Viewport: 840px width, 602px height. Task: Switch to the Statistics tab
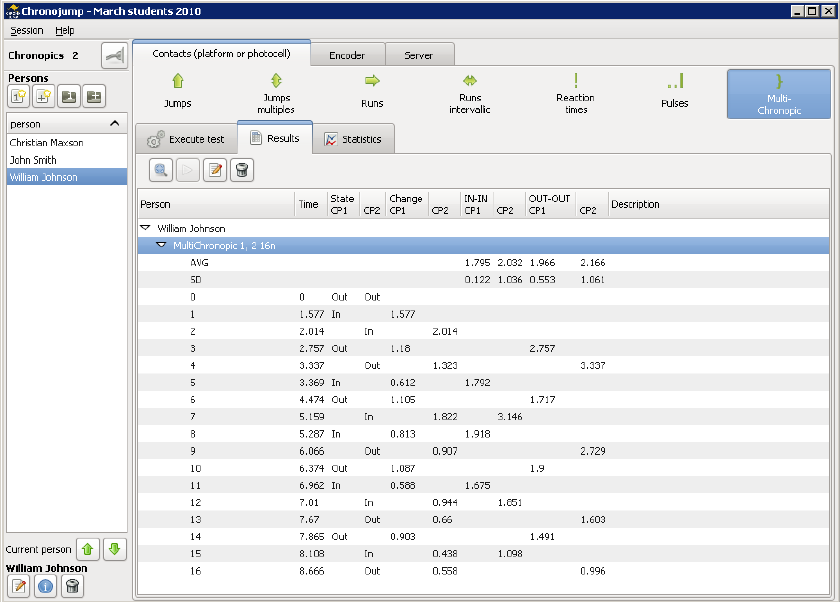click(353, 139)
